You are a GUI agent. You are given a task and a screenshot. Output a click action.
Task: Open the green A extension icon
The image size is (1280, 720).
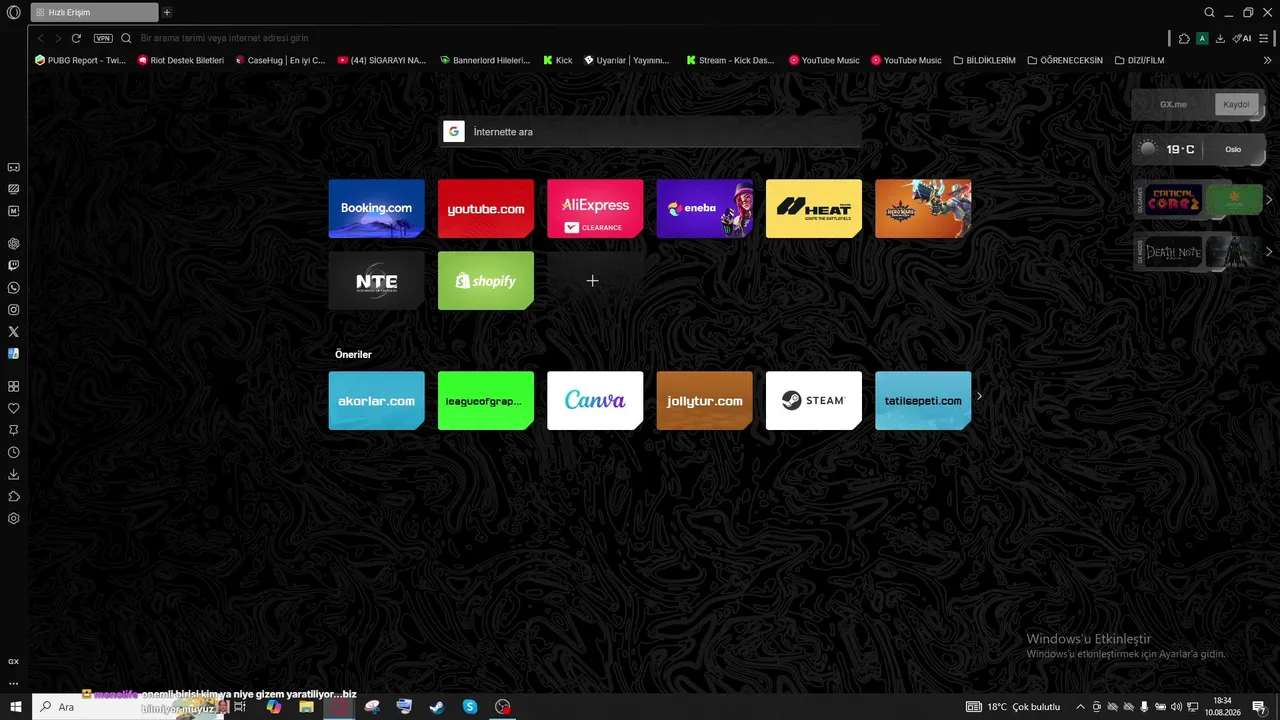click(1202, 38)
